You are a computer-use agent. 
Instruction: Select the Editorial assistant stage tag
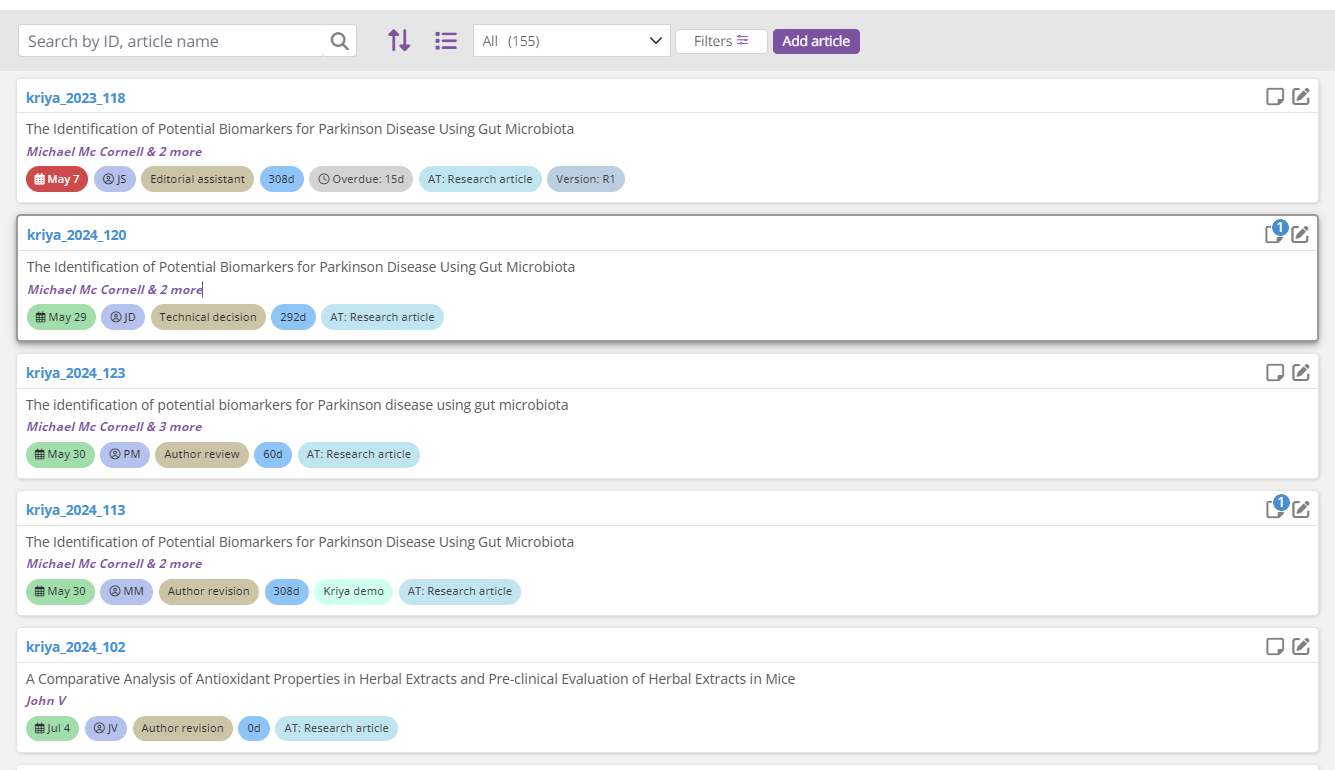pyautogui.click(x=198, y=179)
